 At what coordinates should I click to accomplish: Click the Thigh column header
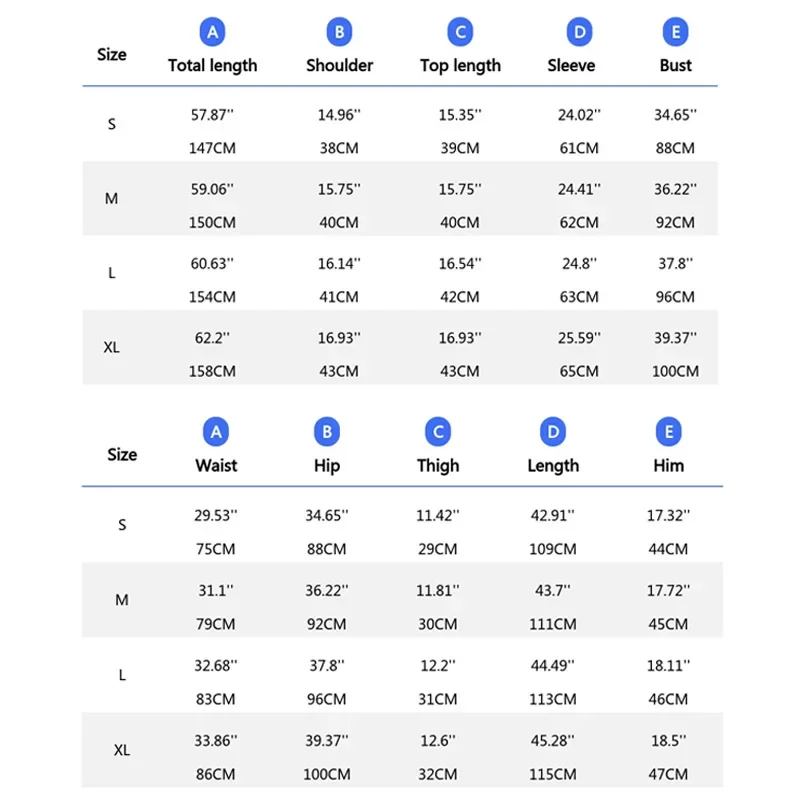coord(438,466)
